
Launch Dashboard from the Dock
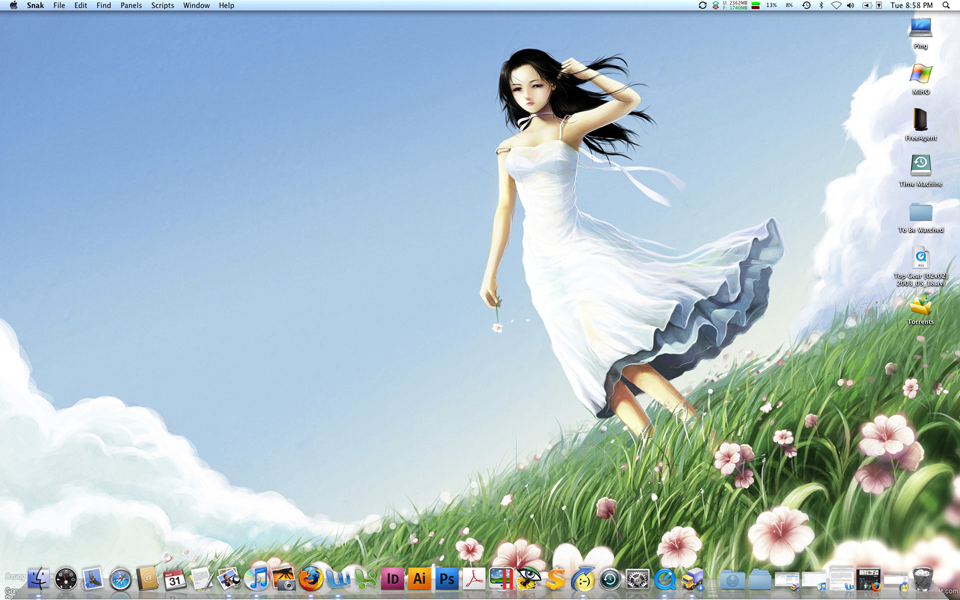tap(66, 579)
